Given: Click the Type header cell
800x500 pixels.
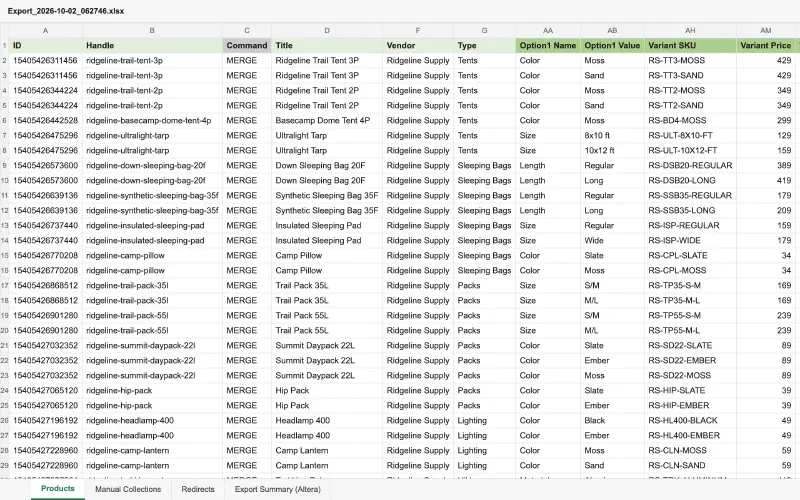Looking at the screenshot, I should pos(484,45).
